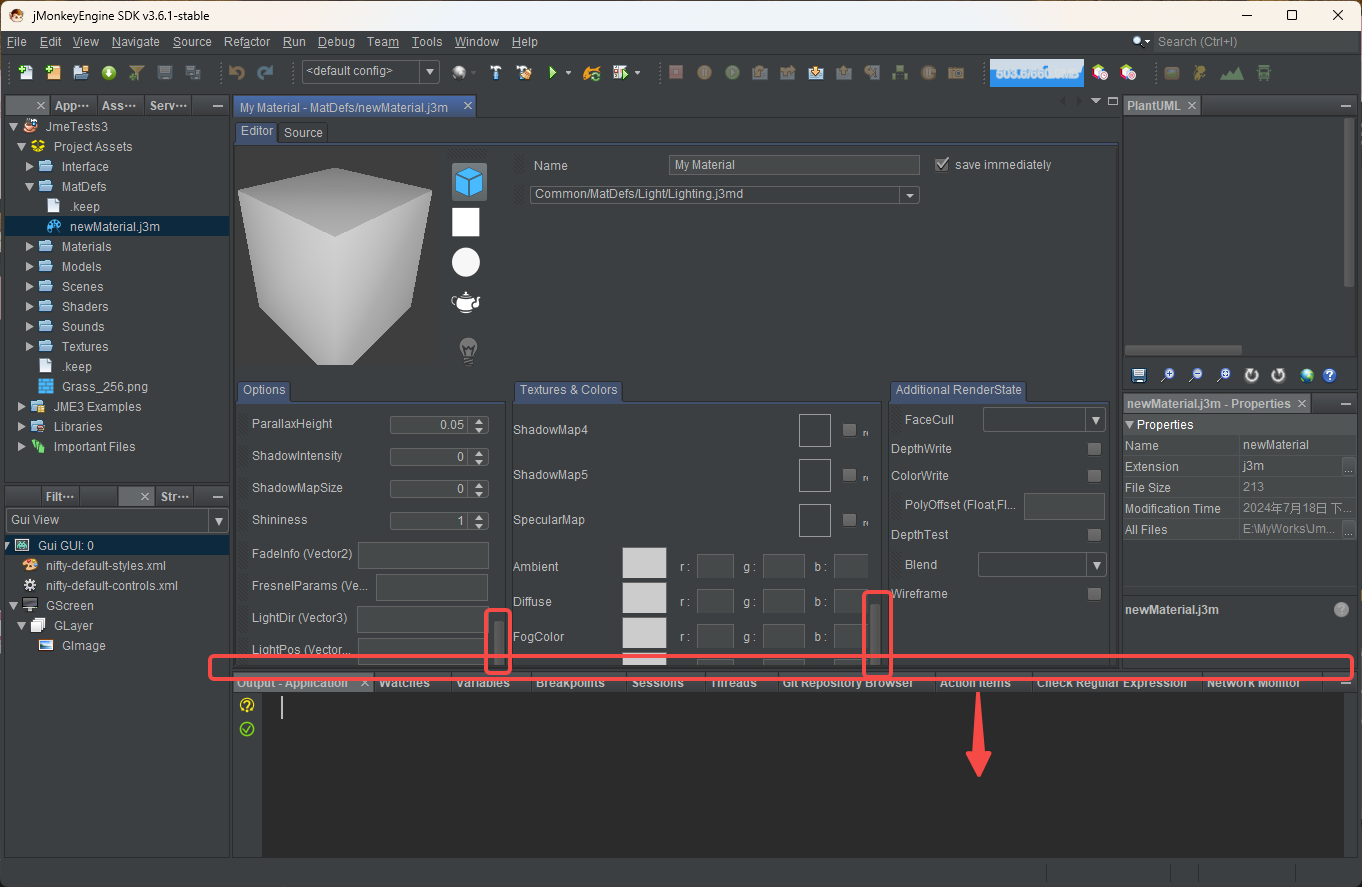Increase the ParallaxHeight spinner value

pyautogui.click(x=480, y=421)
